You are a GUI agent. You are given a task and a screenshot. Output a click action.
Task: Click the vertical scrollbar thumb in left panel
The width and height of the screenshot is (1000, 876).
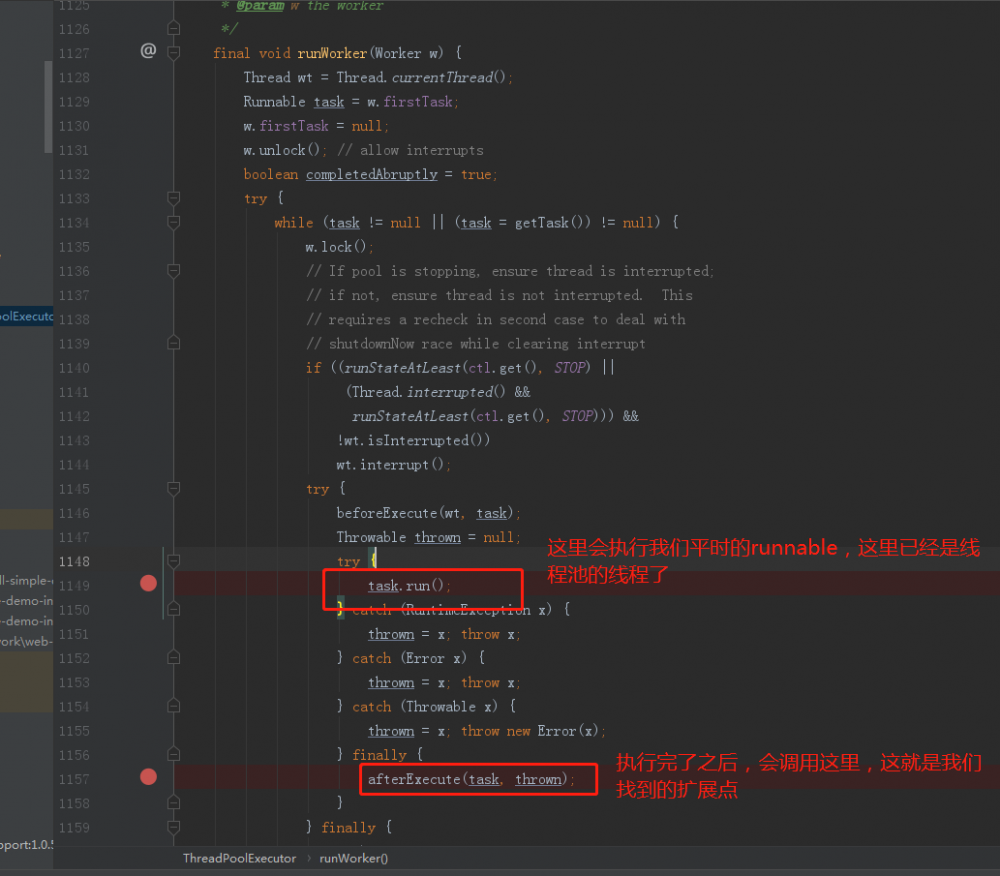[x=48, y=106]
